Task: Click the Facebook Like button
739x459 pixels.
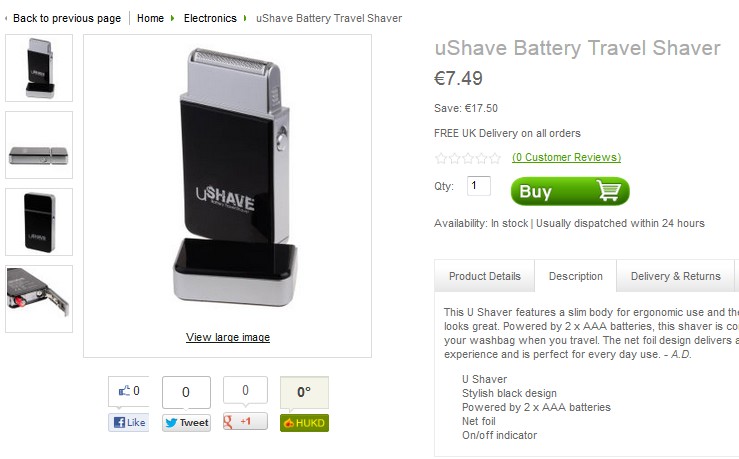Action: [129, 422]
